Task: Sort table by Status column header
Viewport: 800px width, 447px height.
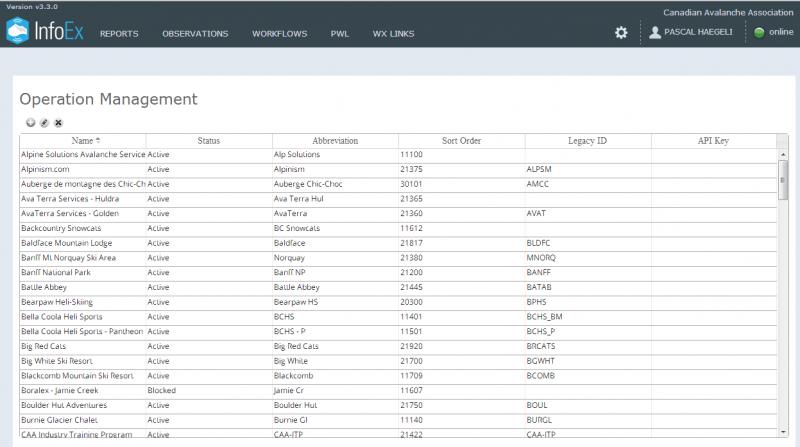Action: pos(209,141)
